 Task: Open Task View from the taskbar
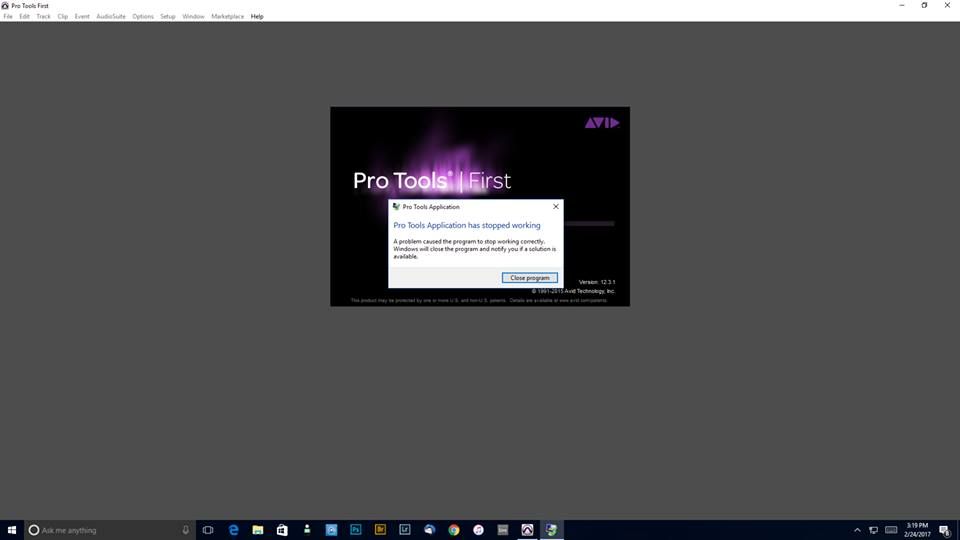(208, 530)
